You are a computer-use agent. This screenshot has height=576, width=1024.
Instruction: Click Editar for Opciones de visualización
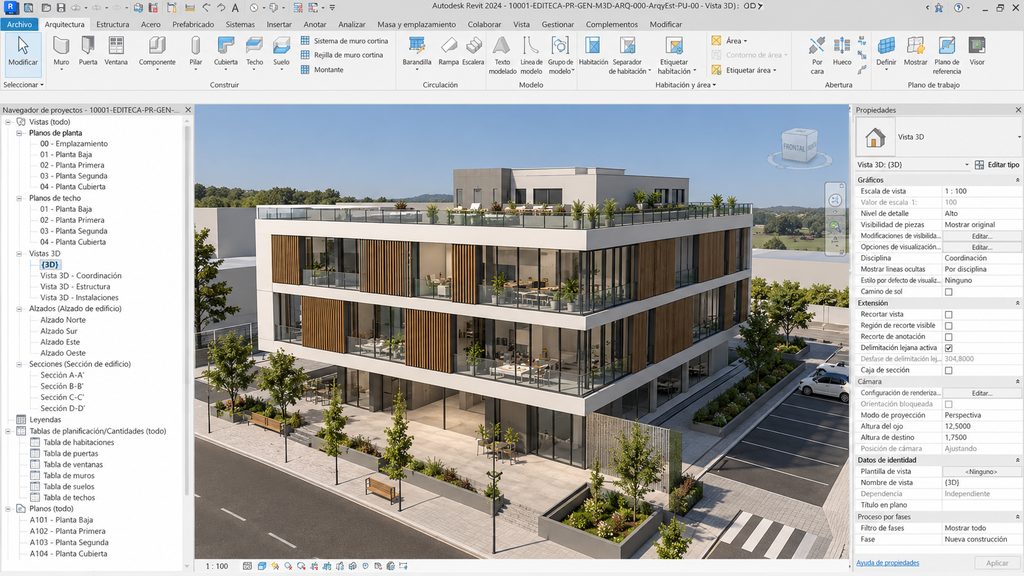click(x=982, y=247)
